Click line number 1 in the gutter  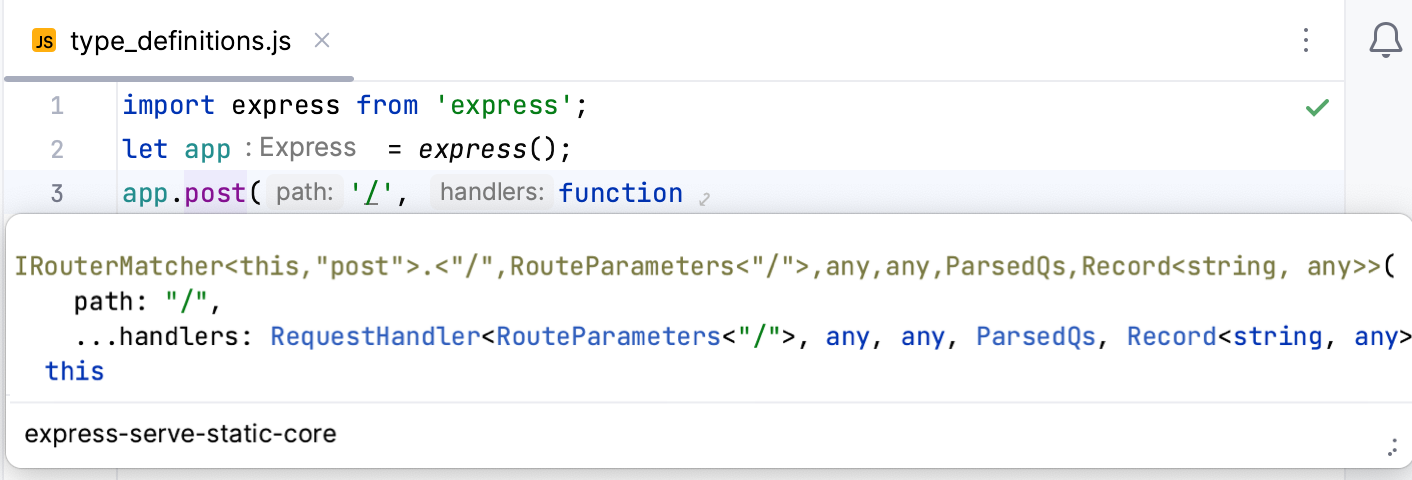click(57, 106)
